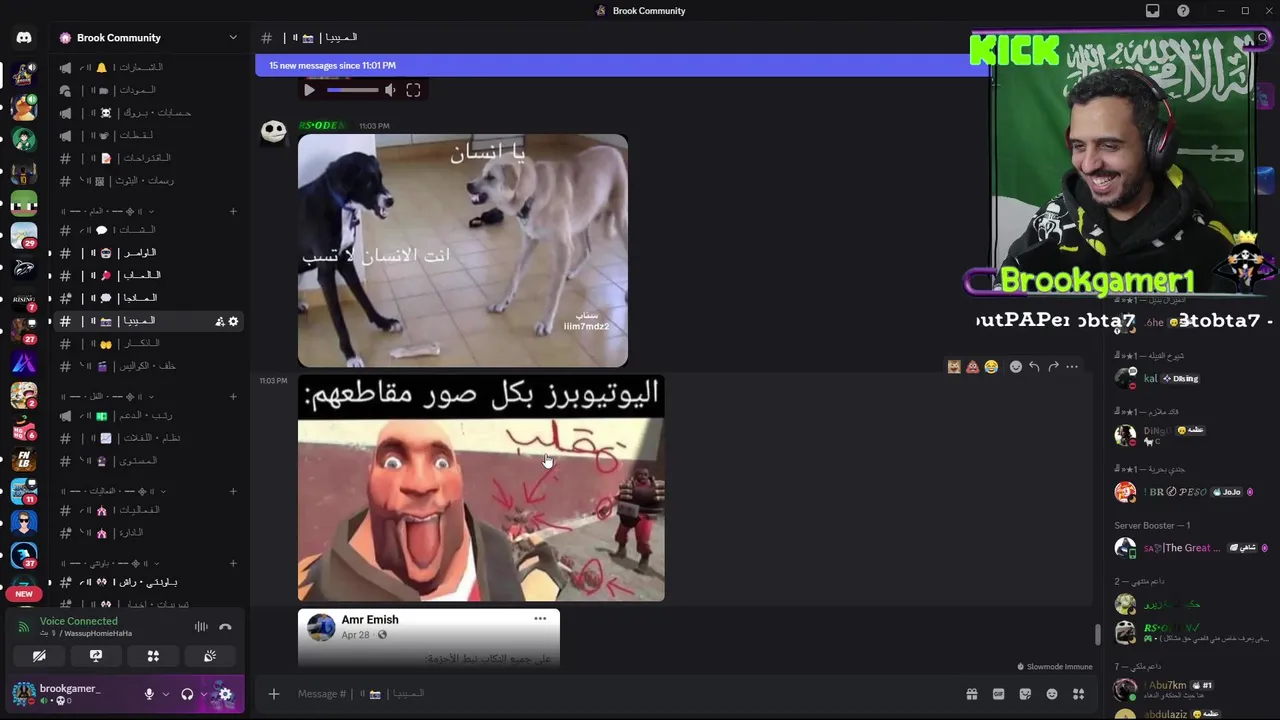Open the FN LB server icon
This screenshot has width=1280, height=720.
coord(24,460)
